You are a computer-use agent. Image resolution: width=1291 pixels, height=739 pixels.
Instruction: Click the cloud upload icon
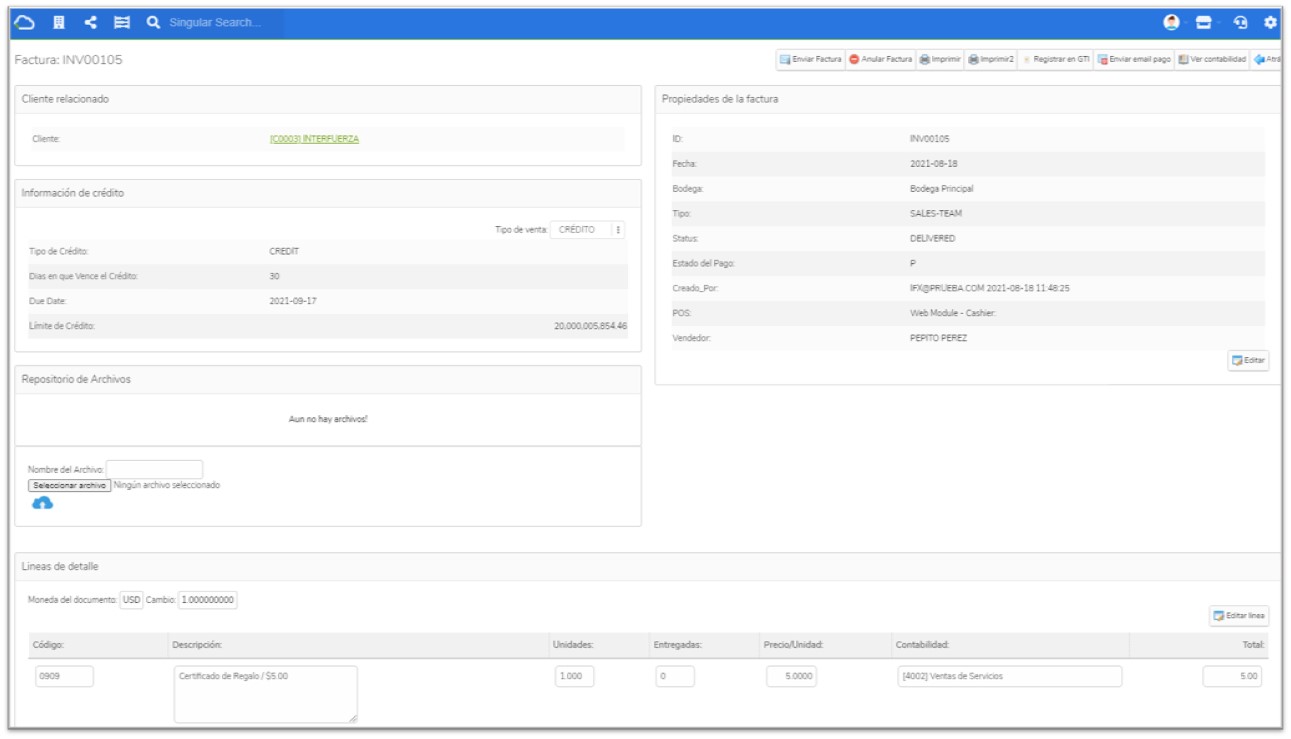click(43, 504)
